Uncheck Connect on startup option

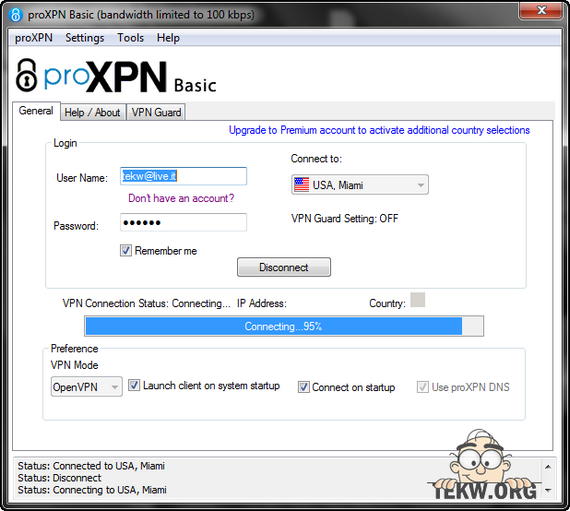304,387
